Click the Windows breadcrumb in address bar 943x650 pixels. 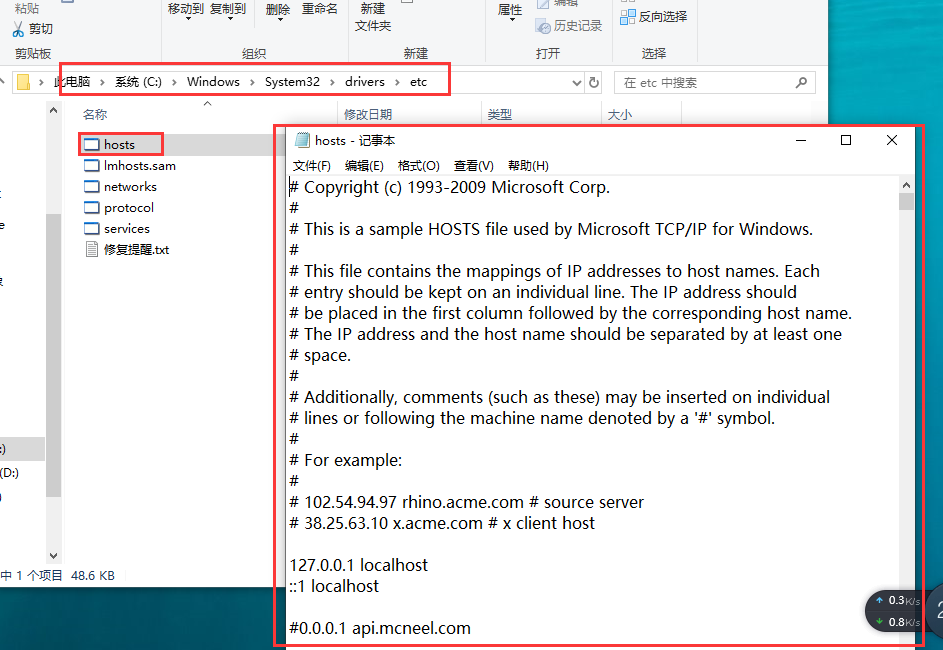coord(213,82)
